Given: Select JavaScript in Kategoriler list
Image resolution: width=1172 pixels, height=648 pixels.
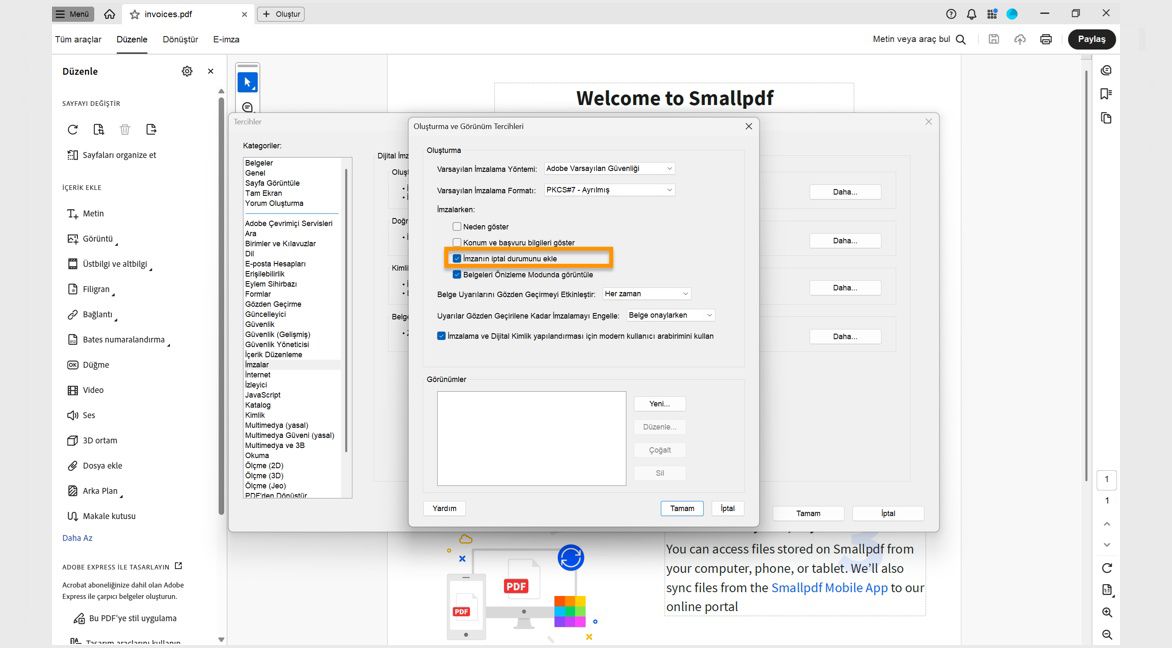Looking at the screenshot, I should 263,395.
